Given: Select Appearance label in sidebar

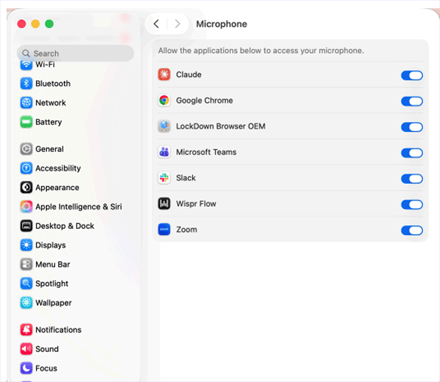Looking at the screenshot, I should tap(57, 188).
